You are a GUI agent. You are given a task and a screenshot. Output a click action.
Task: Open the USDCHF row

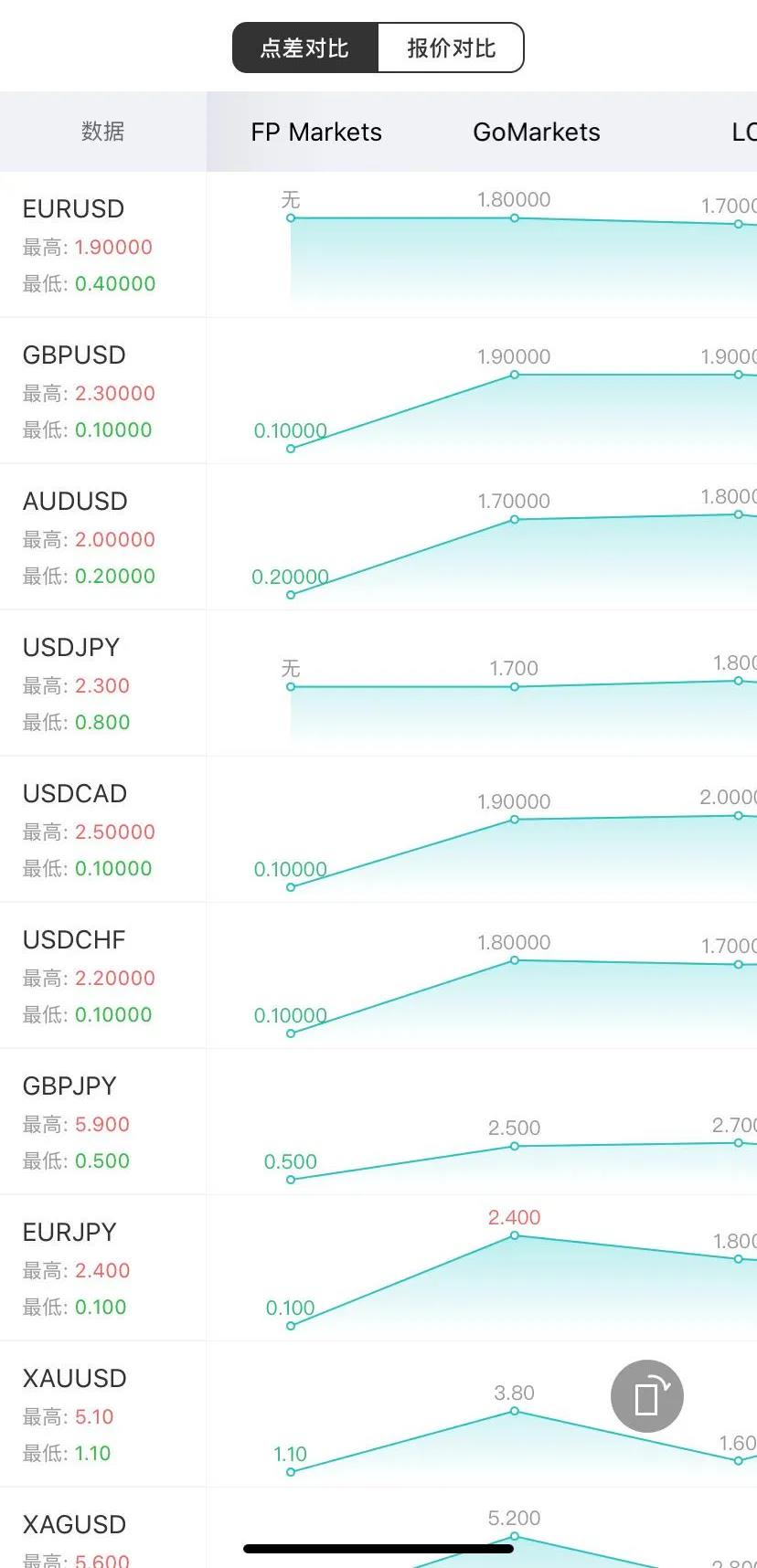(378, 976)
